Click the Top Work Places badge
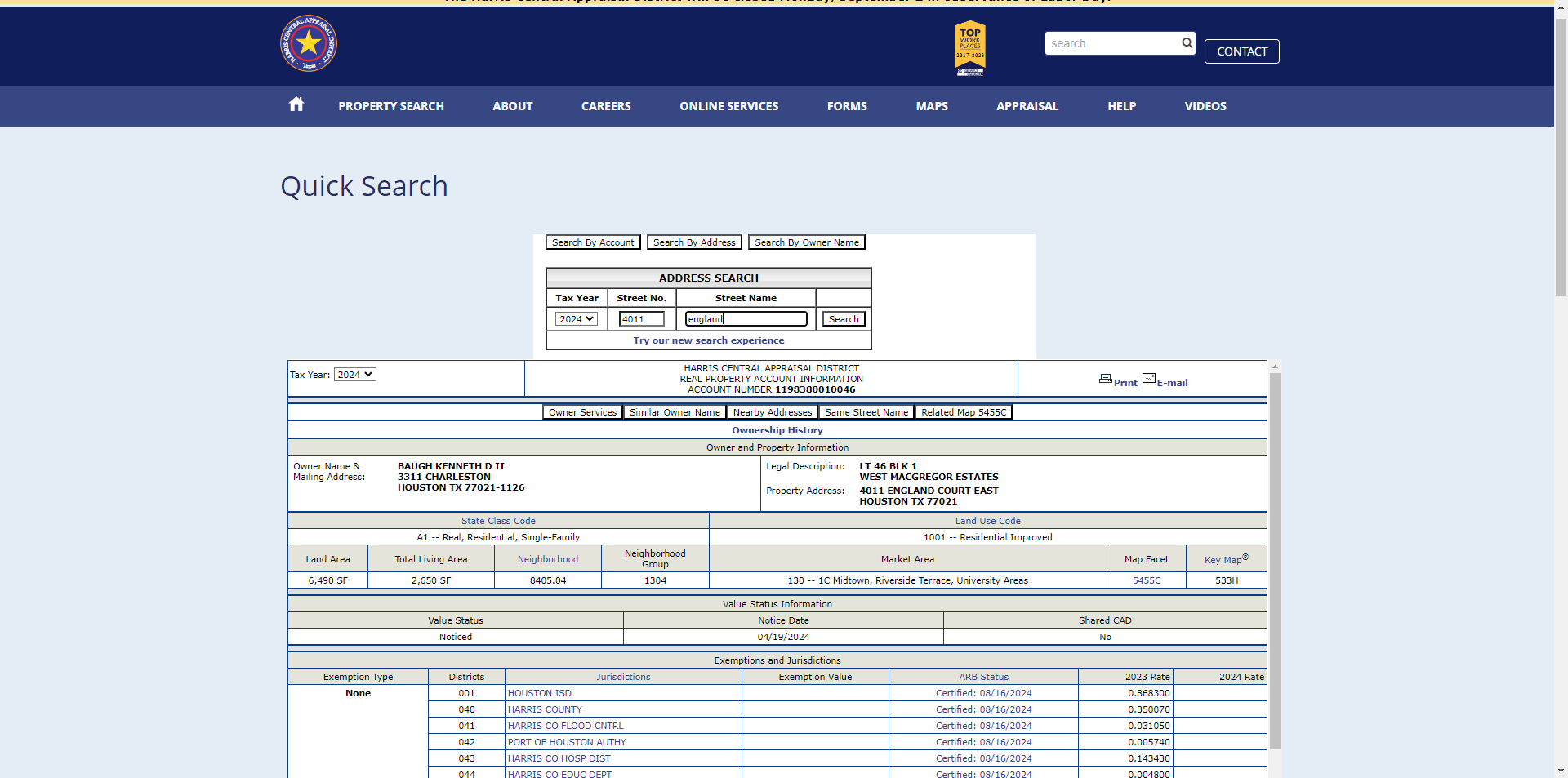The width and height of the screenshot is (1568, 778). point(970,48)
